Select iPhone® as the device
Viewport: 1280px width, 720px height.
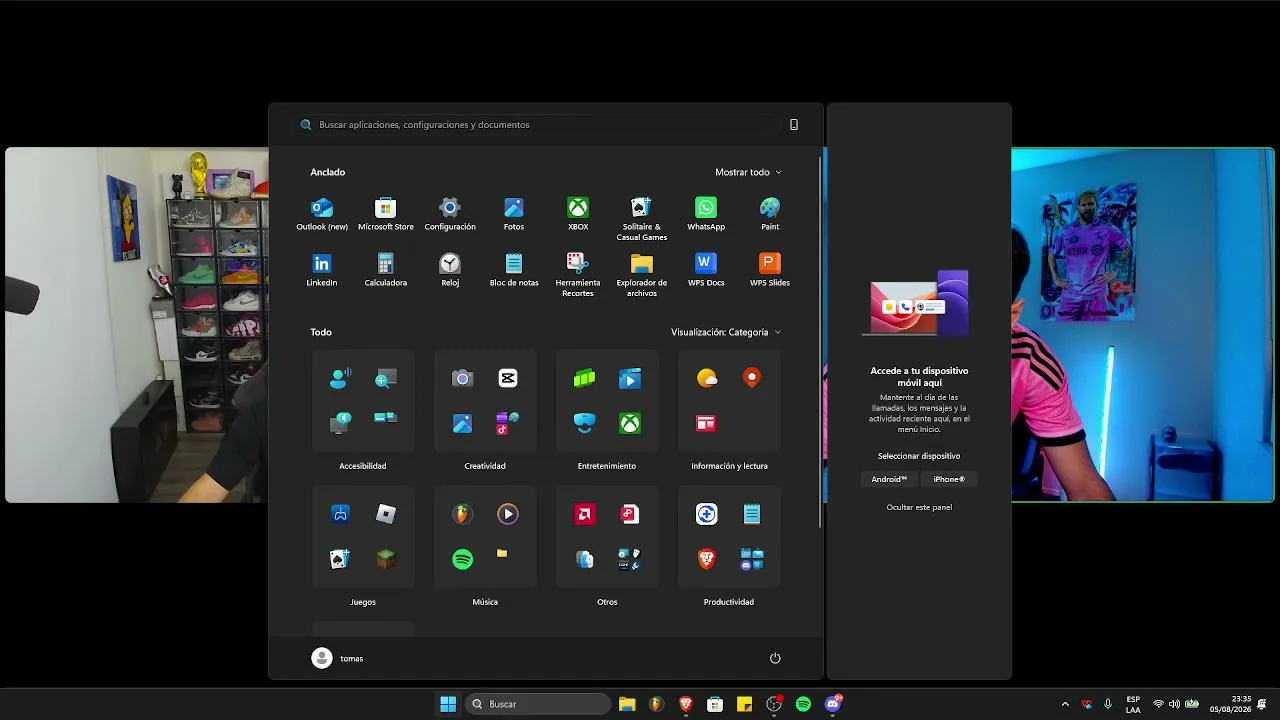[x=949, y=479]
